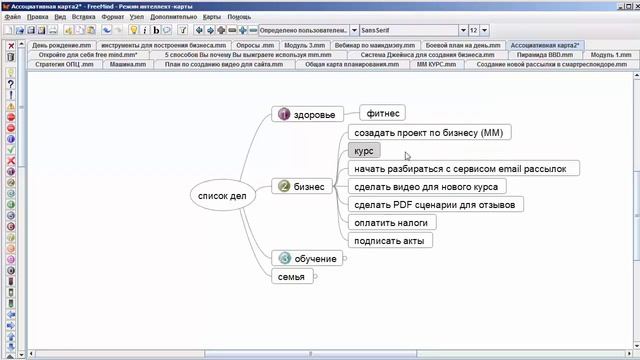Click the icon sidebar scroll-down arrow
Image resolution: width=640 pixels, height=360 pixels.
tap(21, 355)
